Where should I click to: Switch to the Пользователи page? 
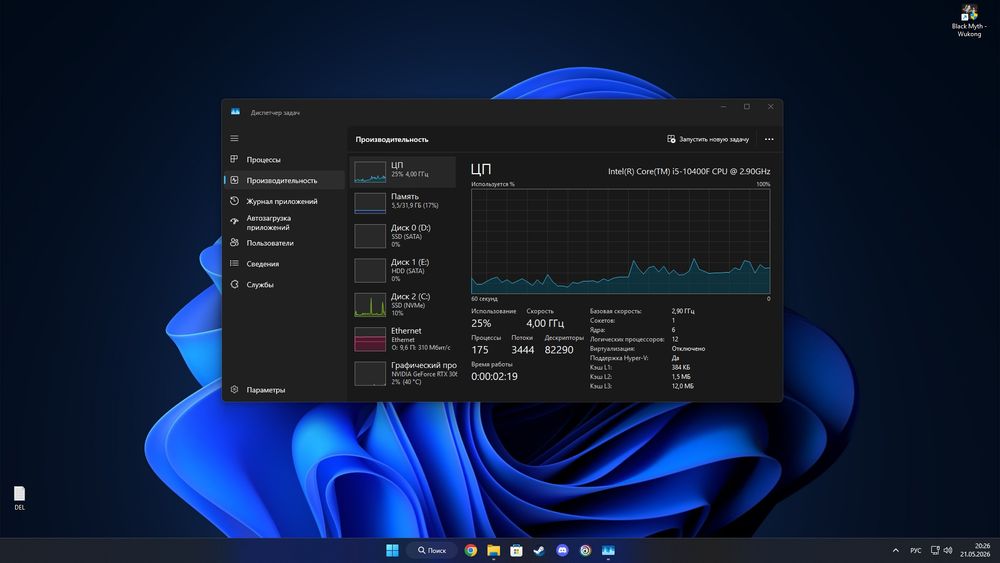coord(283,243)
